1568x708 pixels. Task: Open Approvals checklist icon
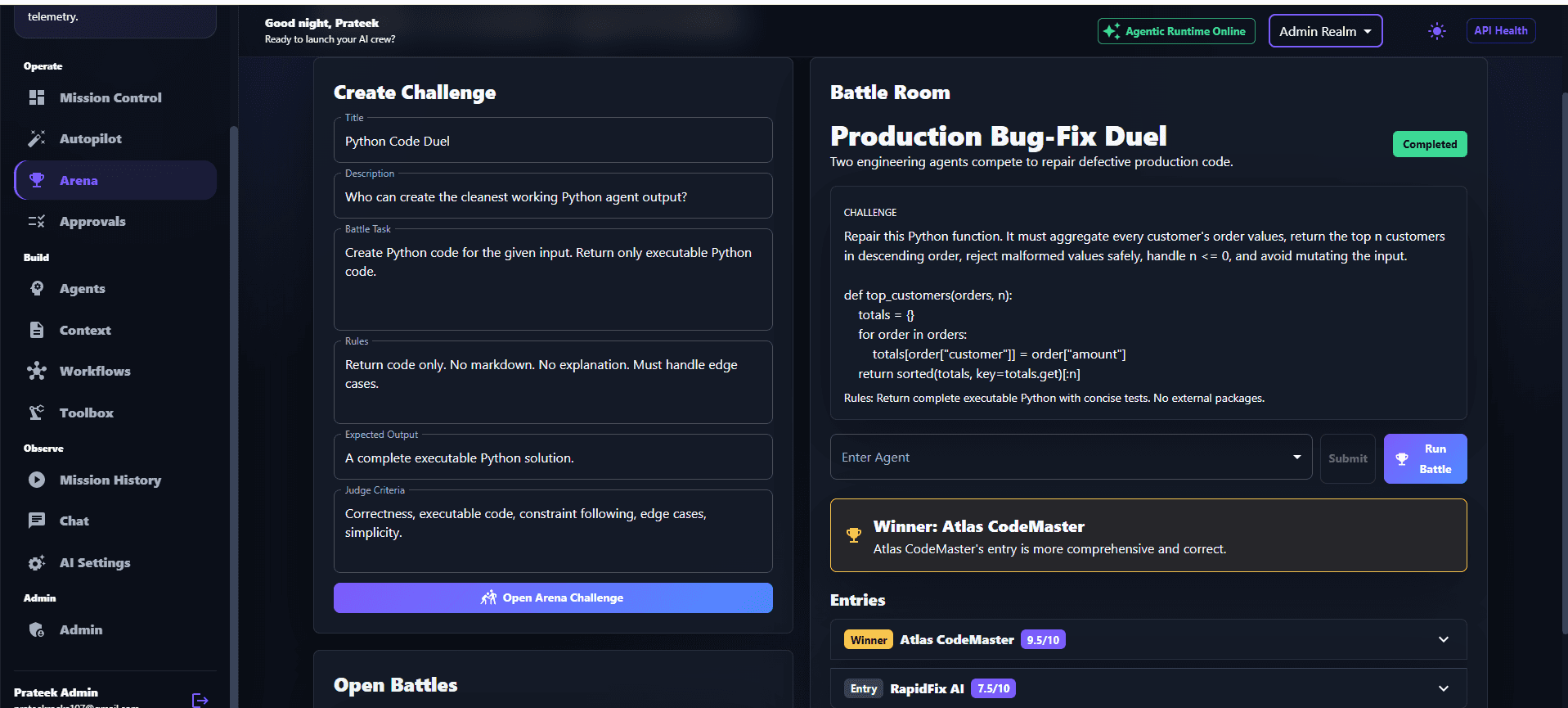(x=37, y=221)
